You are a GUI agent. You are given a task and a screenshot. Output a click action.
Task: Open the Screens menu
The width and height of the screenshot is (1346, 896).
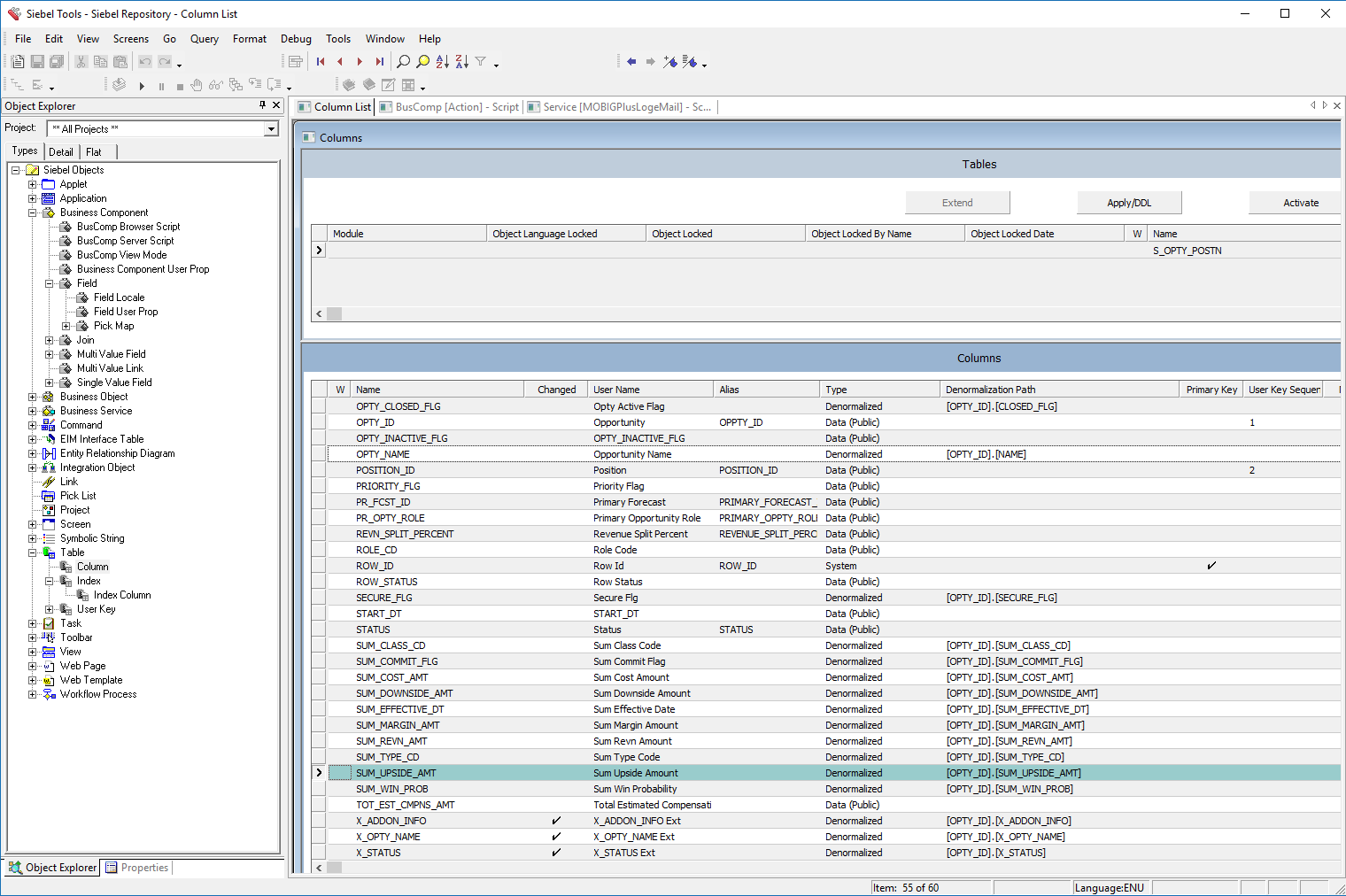click(131, 39)
